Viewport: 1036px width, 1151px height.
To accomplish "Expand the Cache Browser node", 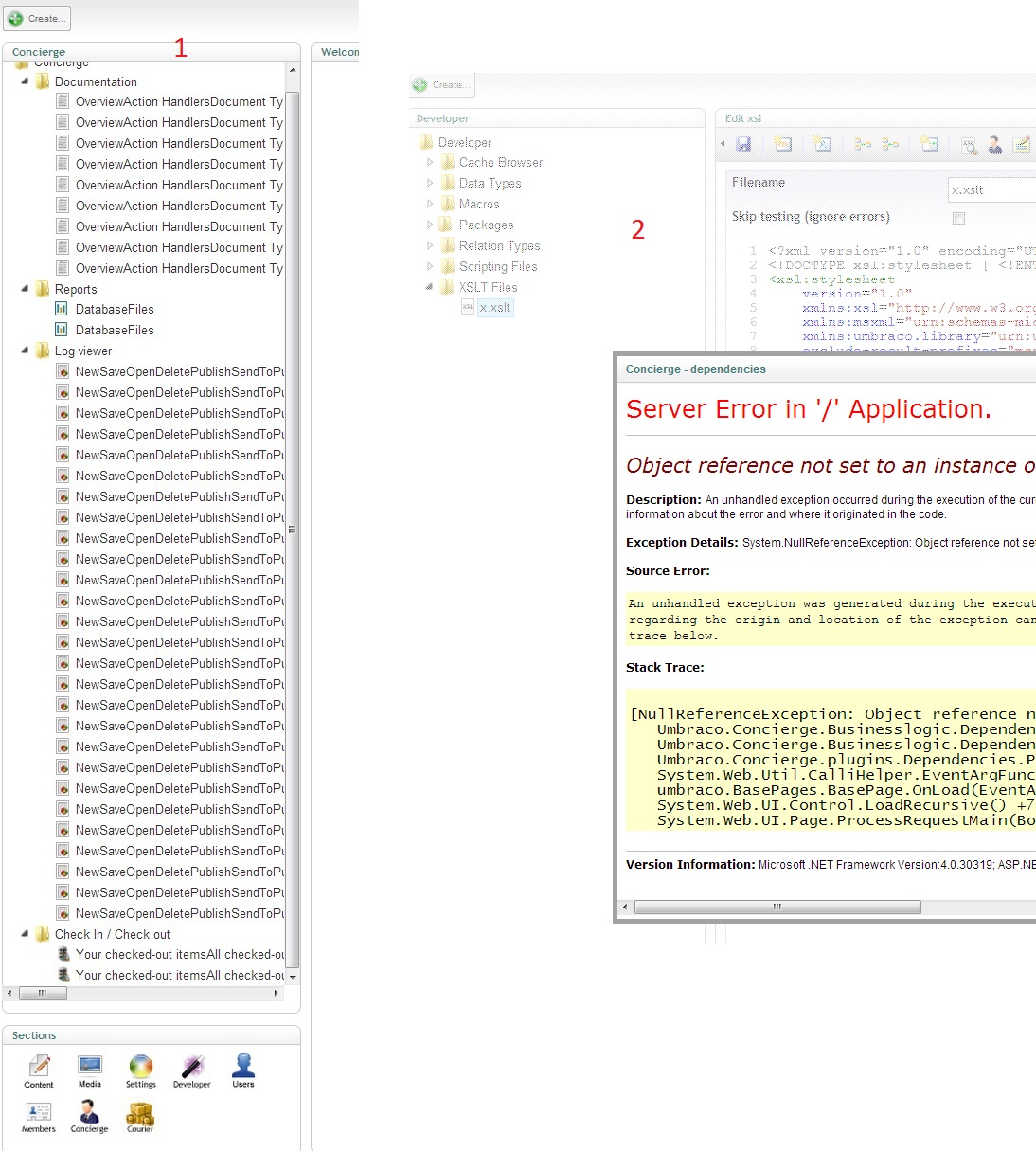I will (430, 162).
